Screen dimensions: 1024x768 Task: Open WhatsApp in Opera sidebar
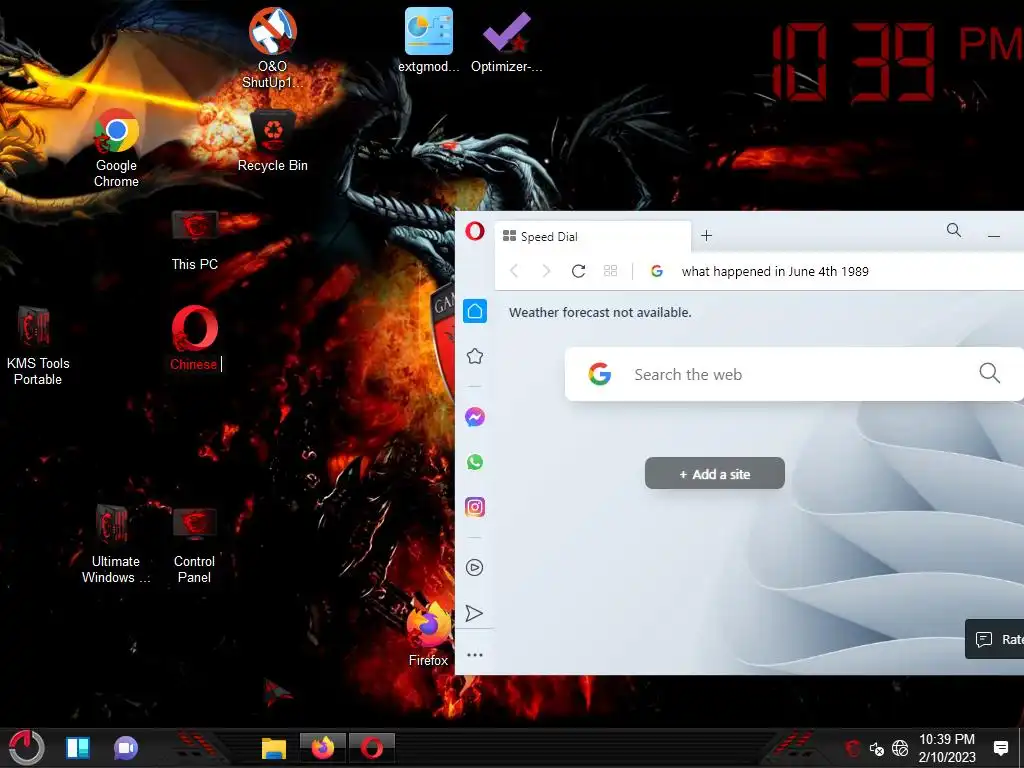click(475, 462)
